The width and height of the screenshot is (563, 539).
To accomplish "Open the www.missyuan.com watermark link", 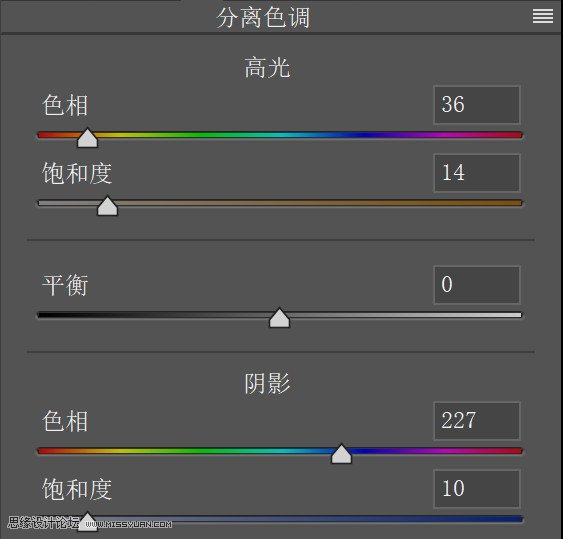I will tap(128, 524).
